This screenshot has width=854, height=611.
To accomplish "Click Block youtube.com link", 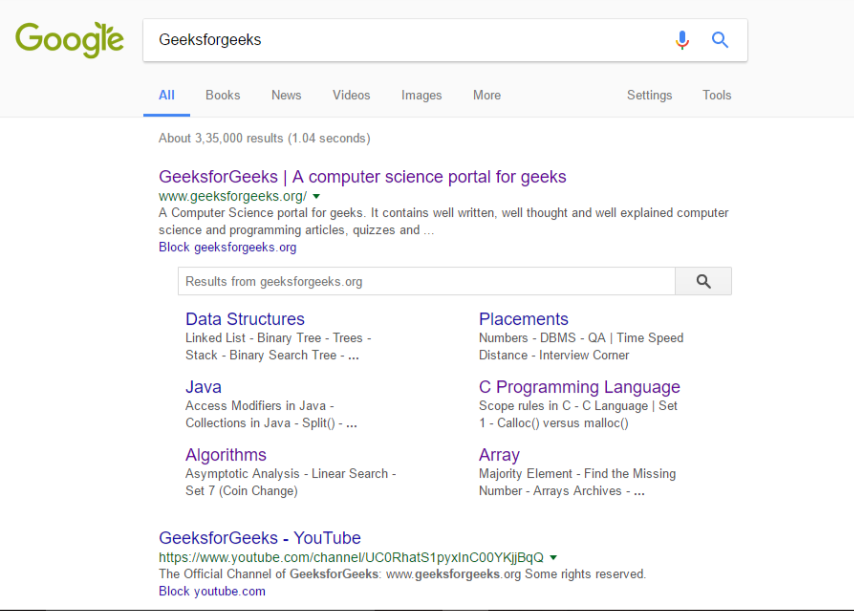I will pos(212,591).
